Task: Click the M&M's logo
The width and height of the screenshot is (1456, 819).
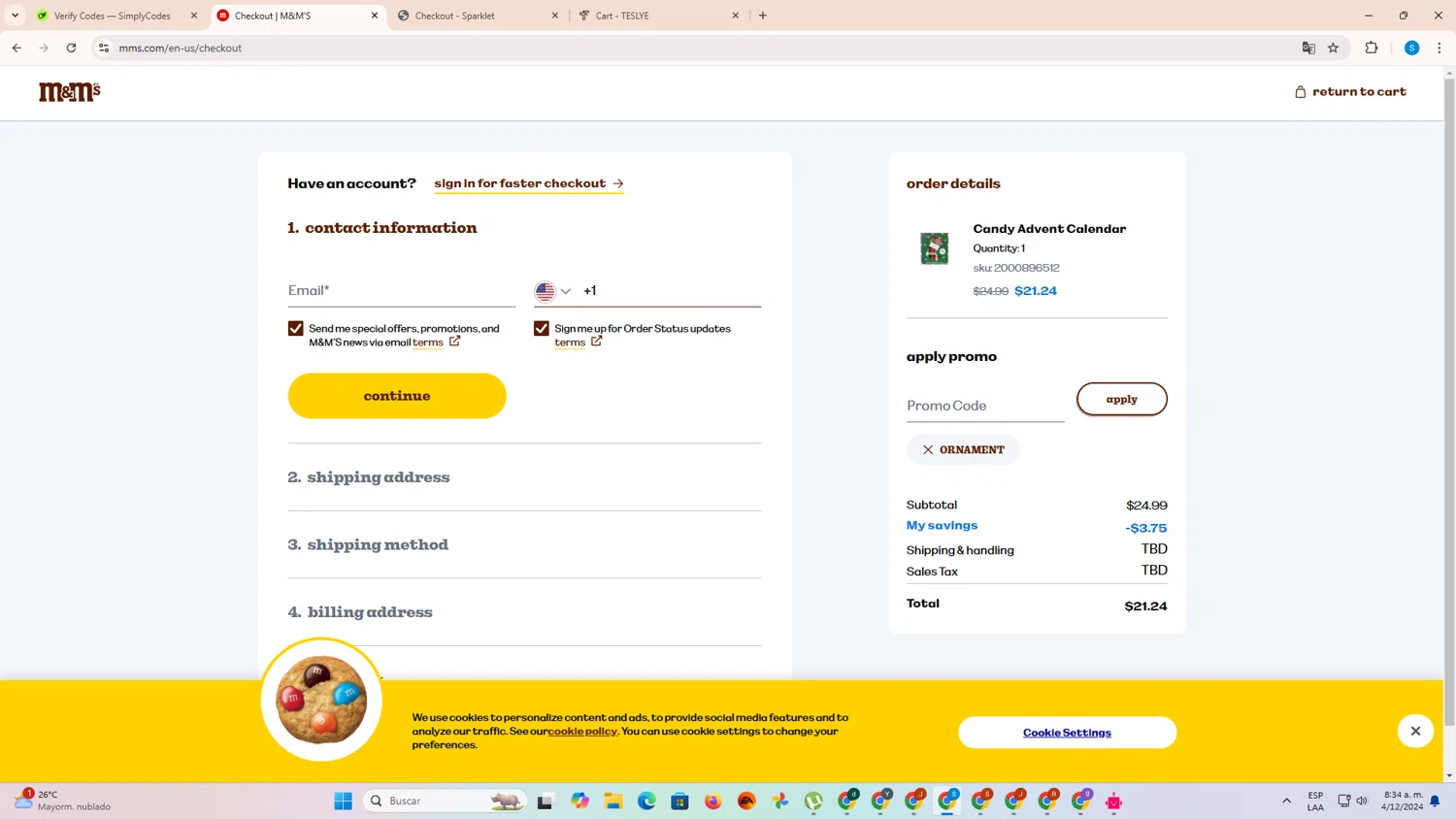Action: 69,91
